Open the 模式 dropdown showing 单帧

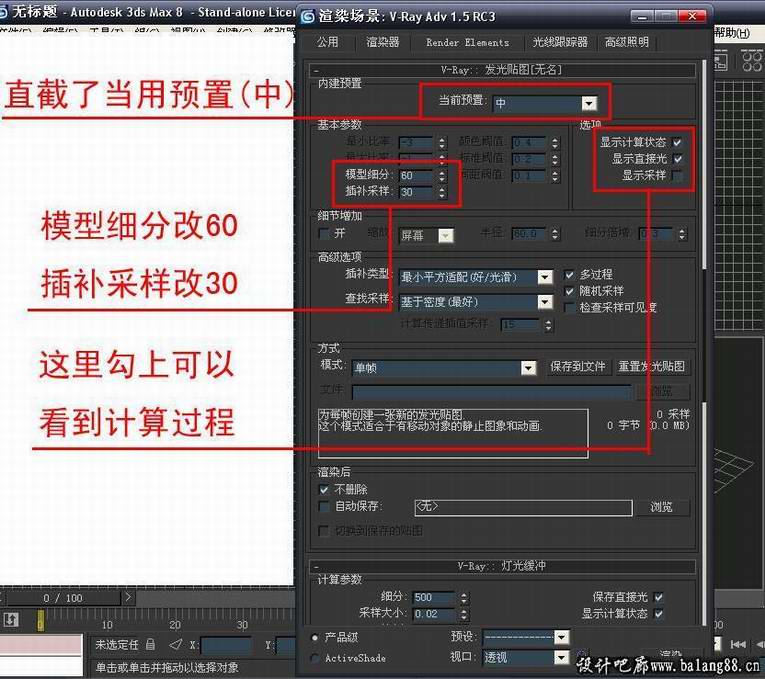tap(528, 367)
